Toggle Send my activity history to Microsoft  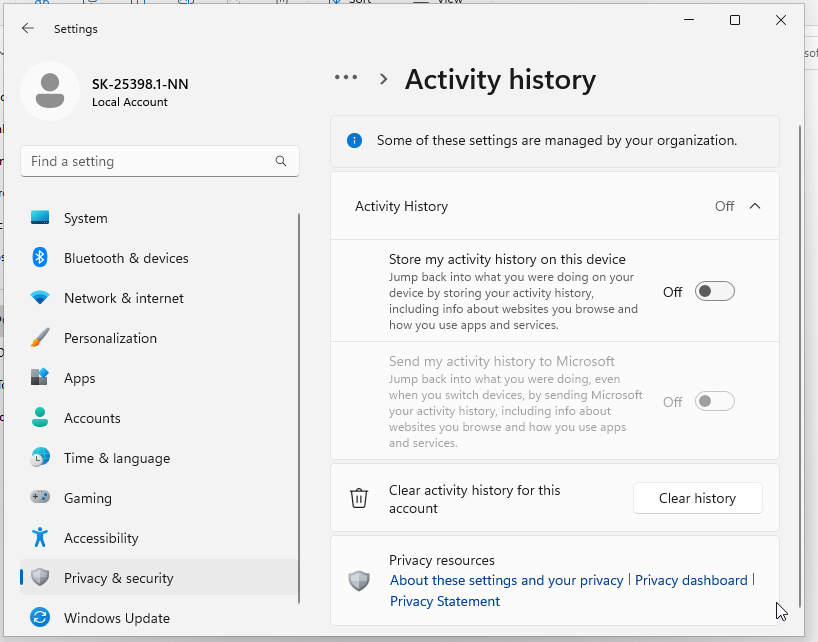715,402
